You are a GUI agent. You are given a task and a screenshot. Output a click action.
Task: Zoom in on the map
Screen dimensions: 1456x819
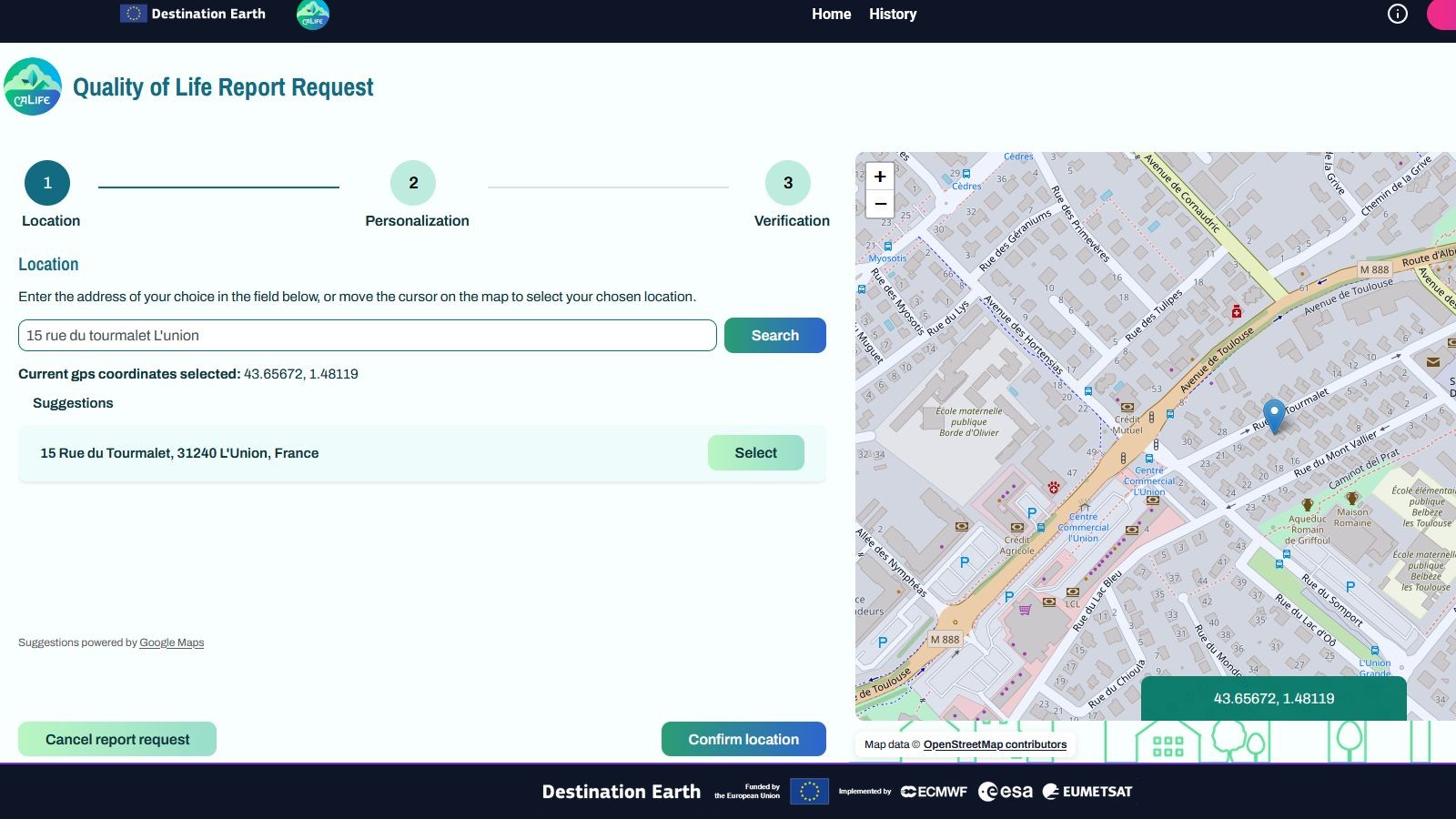pyautogui.click(x=880, y=177)
